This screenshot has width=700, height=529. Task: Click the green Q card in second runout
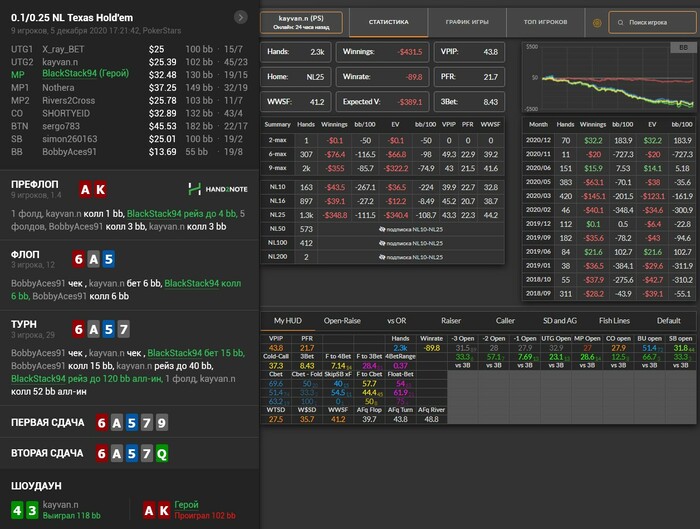tap(162, 454)
